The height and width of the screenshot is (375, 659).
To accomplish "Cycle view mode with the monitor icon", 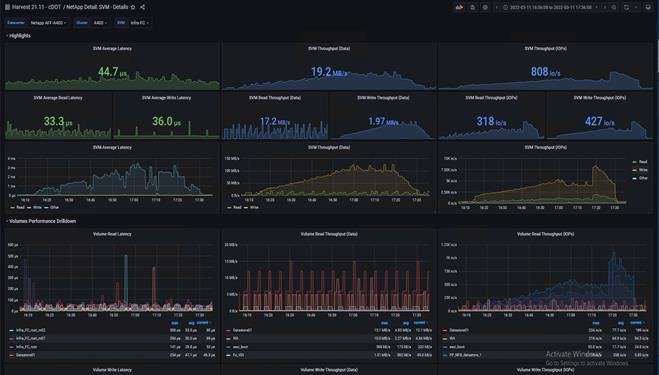I will point(648,7).
